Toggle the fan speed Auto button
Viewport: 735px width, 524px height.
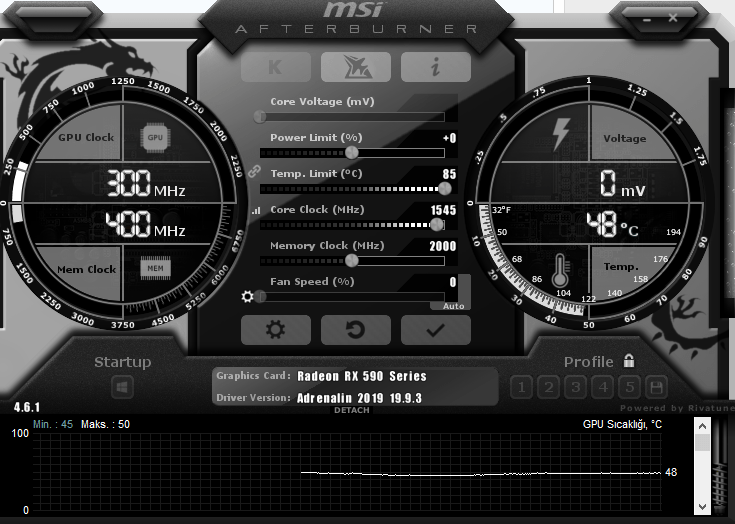click(453, 306)
